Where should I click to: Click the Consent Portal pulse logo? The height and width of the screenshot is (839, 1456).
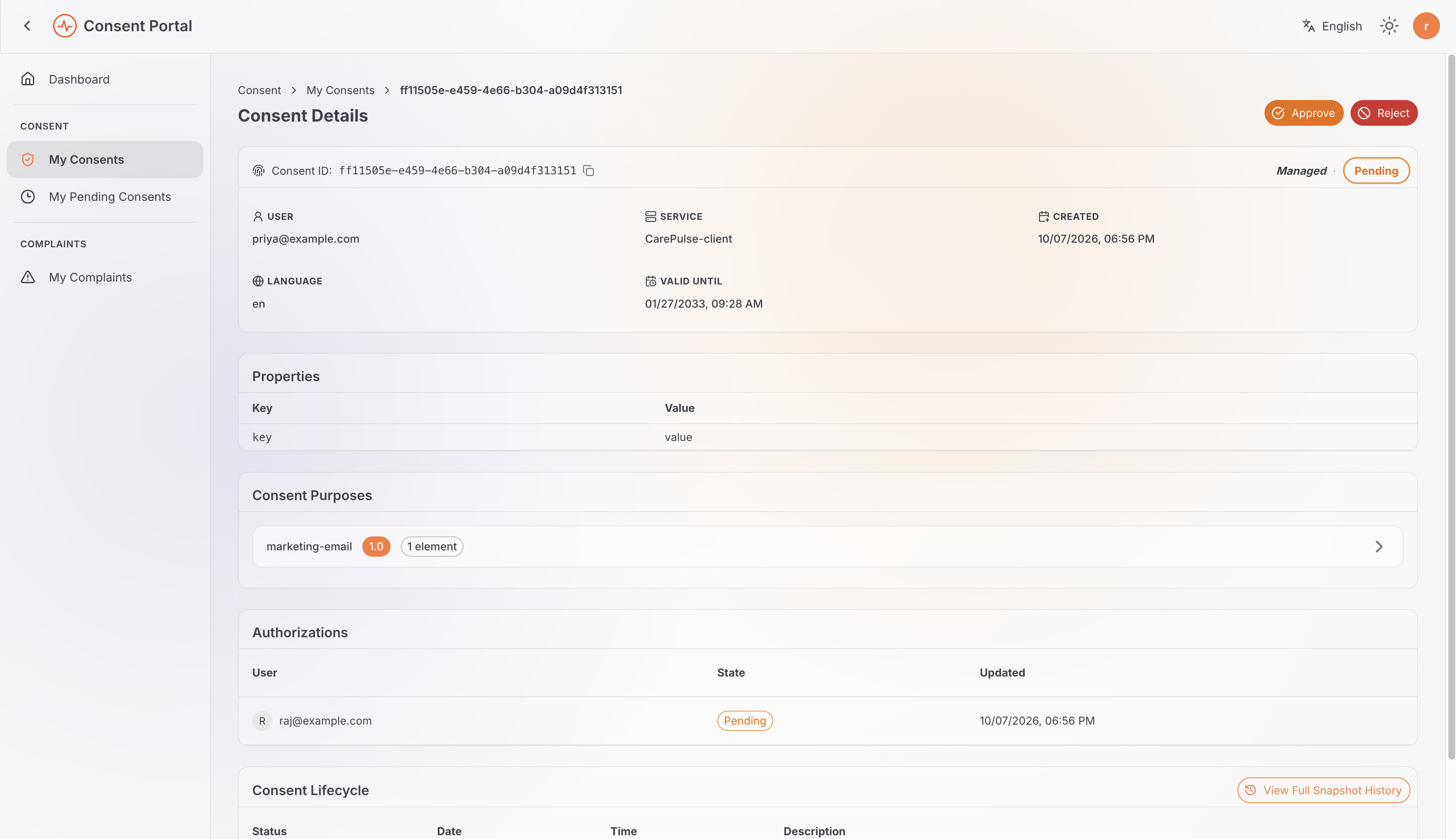(x=65, y=26)
